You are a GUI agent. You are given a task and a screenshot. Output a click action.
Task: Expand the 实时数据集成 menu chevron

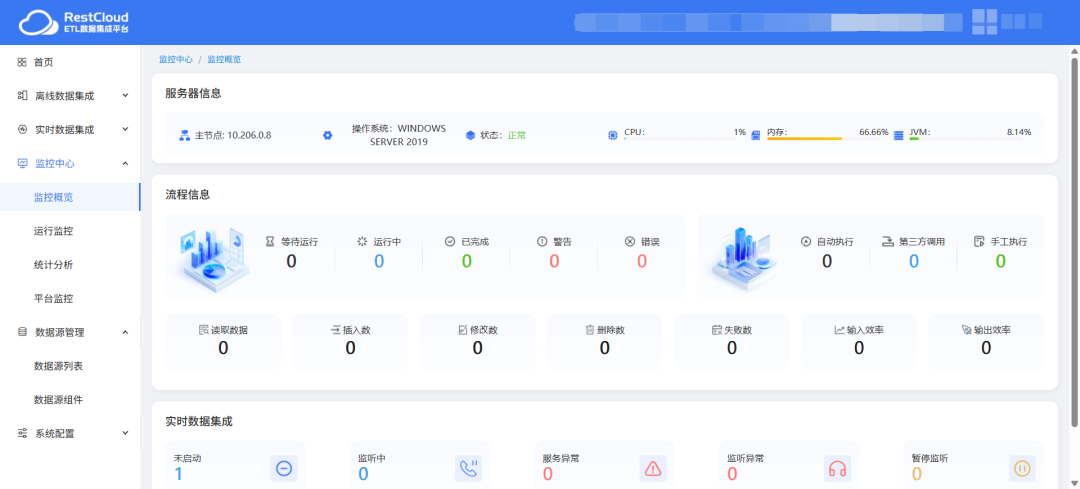(x=125, y=129)
